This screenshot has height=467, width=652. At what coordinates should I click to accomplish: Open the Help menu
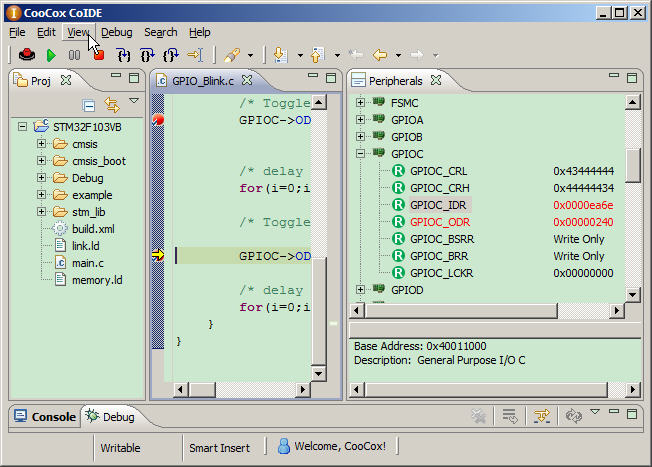pos(200,32)
